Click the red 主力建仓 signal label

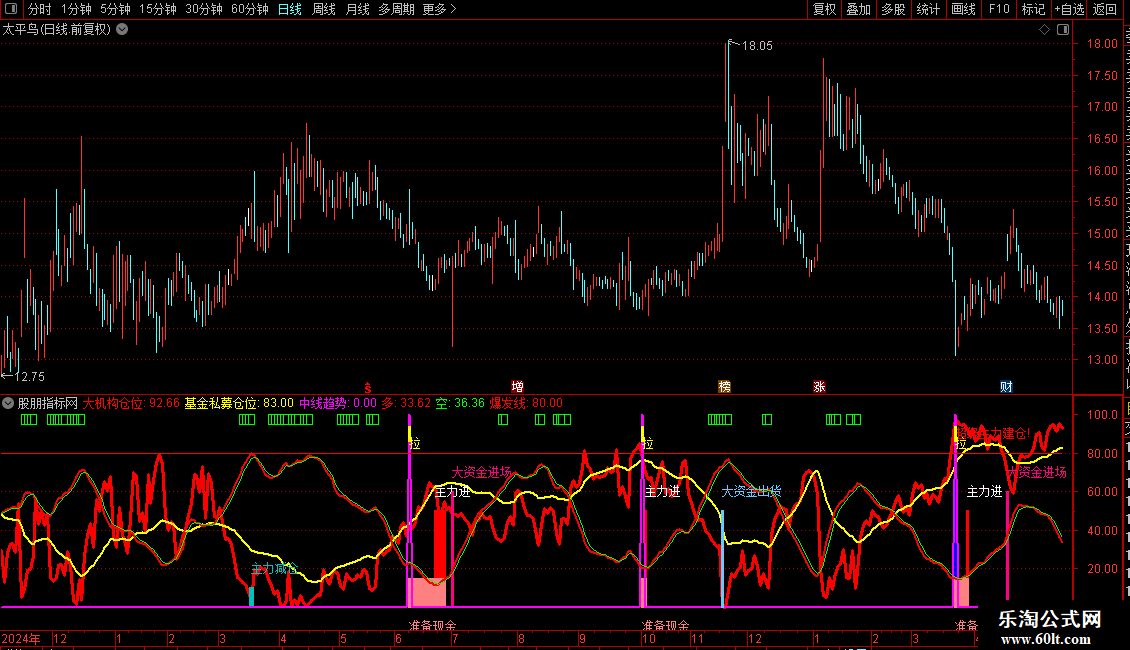993,433
